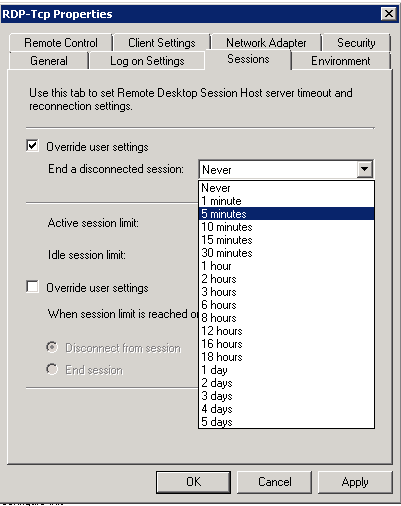The height and width of the screenshot is (506, 401).
Task: Switch to the Log on Settings tab
Action: (x=147, y=61)
